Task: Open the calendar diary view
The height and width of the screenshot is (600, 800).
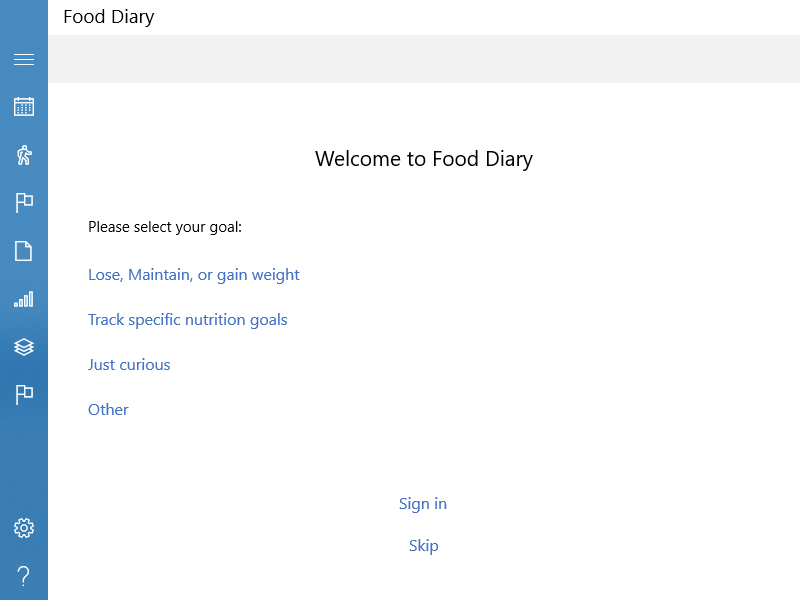Action: click(x=24, y=107)
